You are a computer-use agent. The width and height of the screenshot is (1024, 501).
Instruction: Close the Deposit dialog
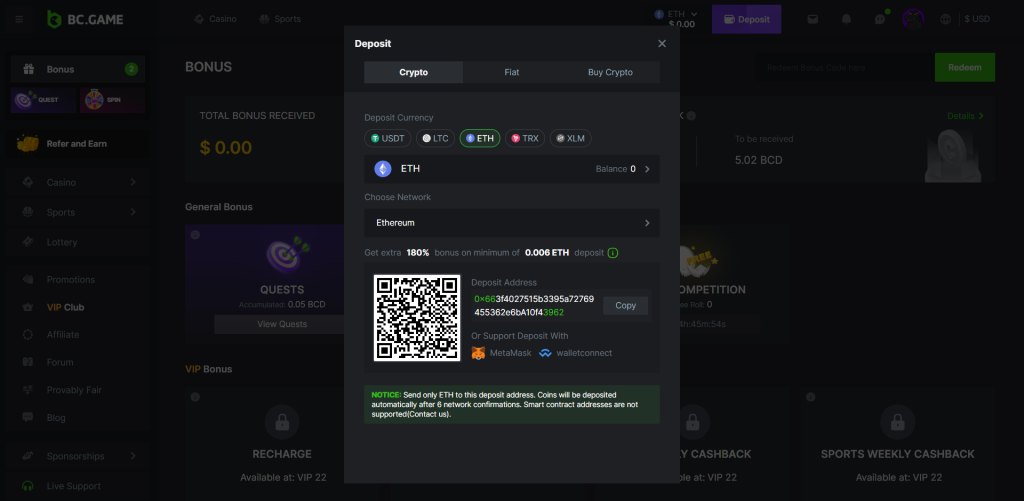click(662, 44)
